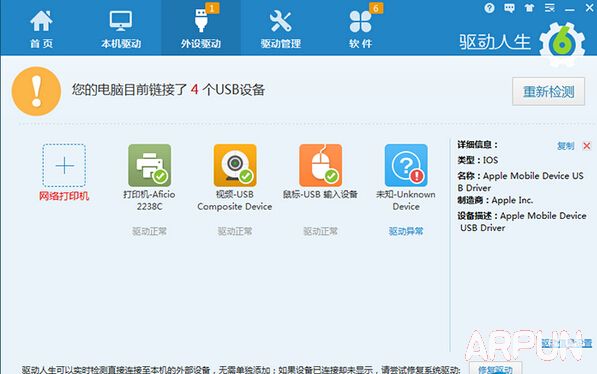Viewport: 597px width, 374px height.
Task: Select the Unknown Device question mark icon
Action: [x=406, y=165]
